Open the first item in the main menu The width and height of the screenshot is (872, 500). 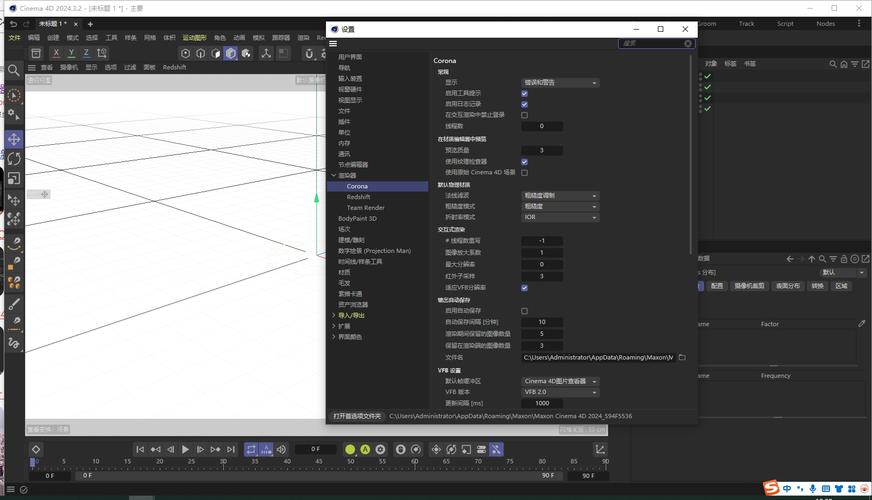14,37
